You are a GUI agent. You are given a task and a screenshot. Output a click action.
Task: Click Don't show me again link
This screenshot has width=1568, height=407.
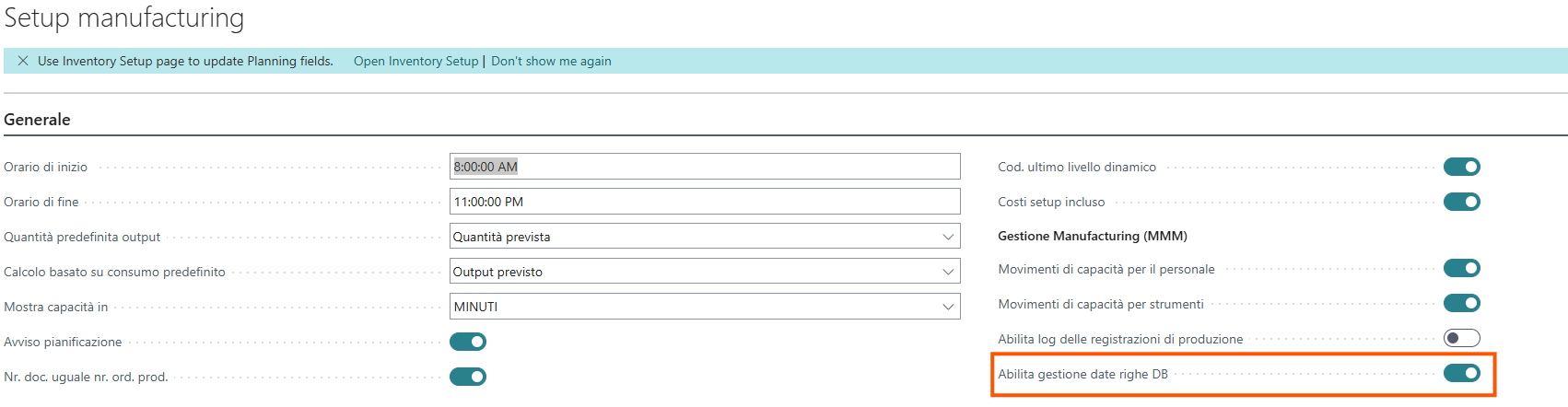(x=551, y=61)
